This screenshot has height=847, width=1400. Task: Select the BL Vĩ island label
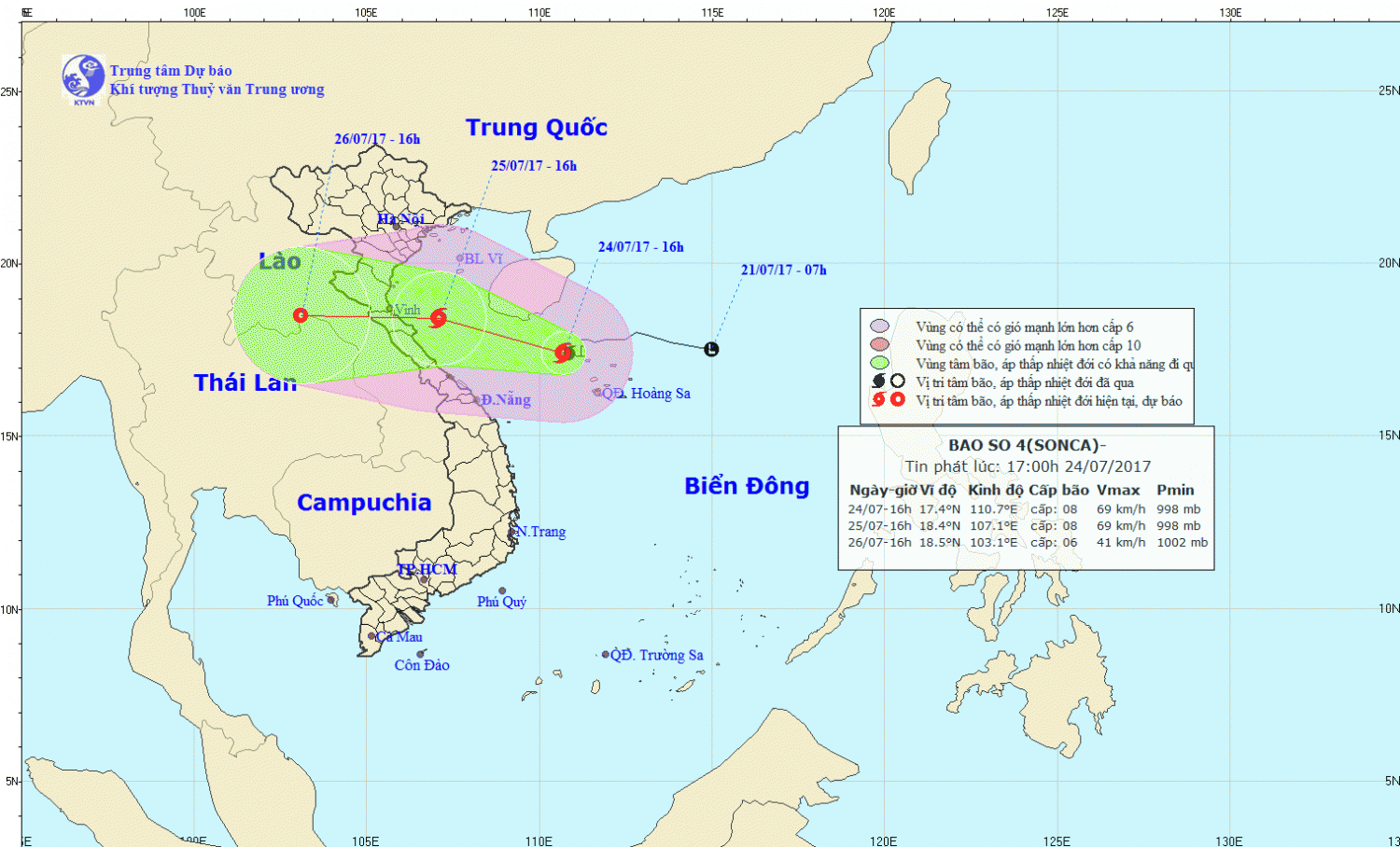point(483,258)
